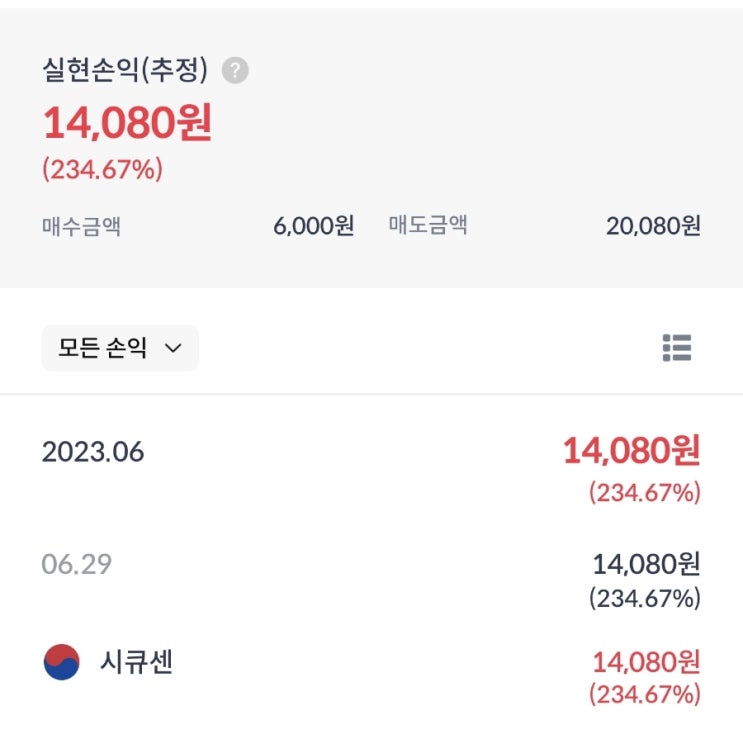Image resolution: width=743 pixels, height=739 pixels.
Task: Select the 06.29 date entry
Action: [x=77, y=564]
